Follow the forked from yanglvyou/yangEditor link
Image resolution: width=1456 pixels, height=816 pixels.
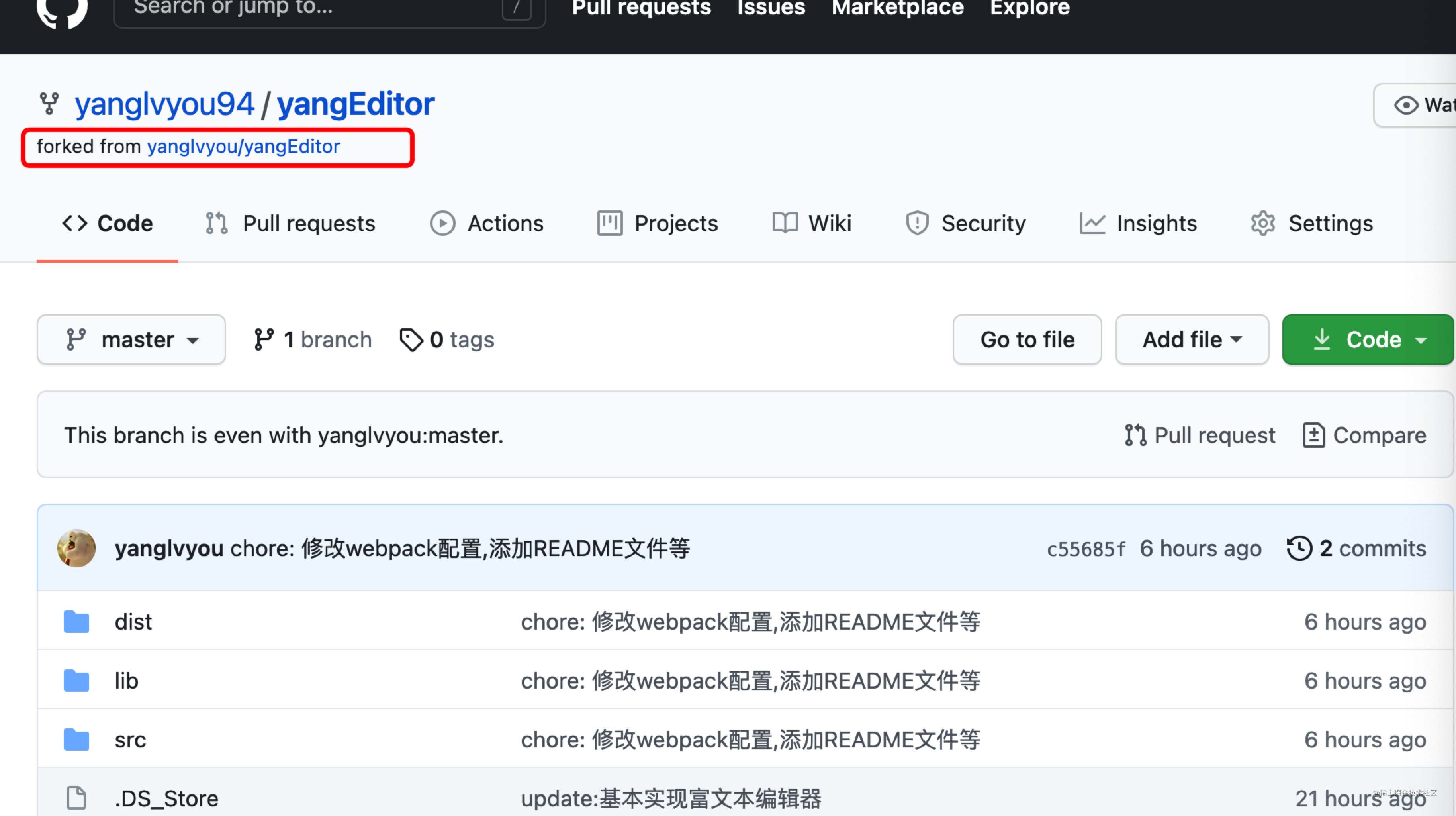(244, 146)
